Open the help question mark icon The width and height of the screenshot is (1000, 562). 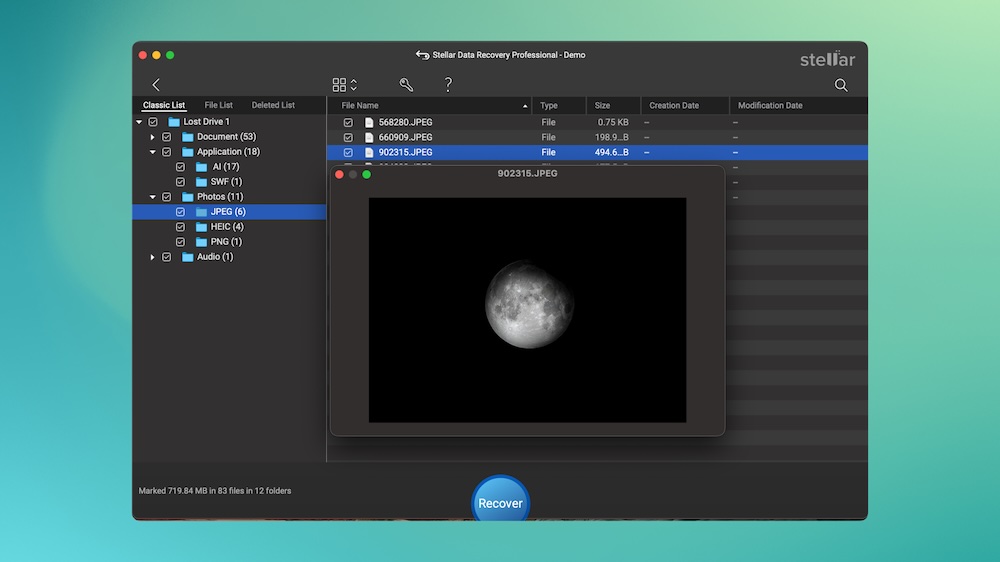pos(448,85)
